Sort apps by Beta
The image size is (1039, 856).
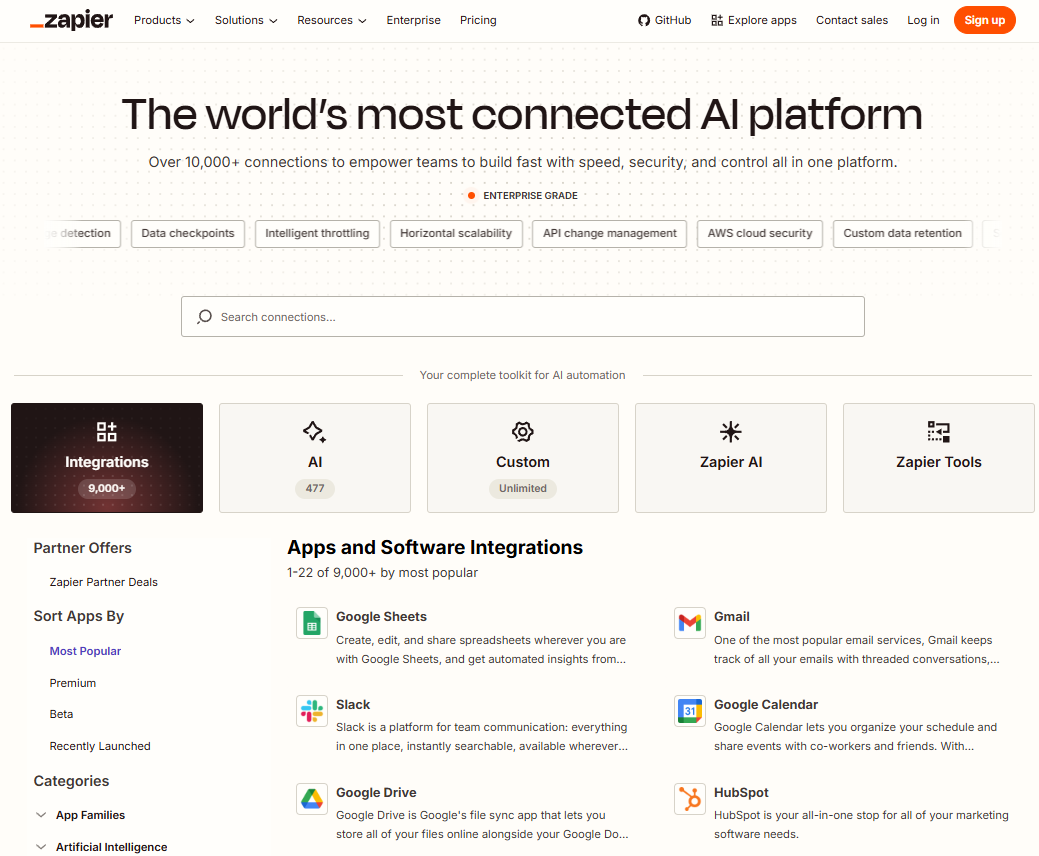[x=62, y=714]
